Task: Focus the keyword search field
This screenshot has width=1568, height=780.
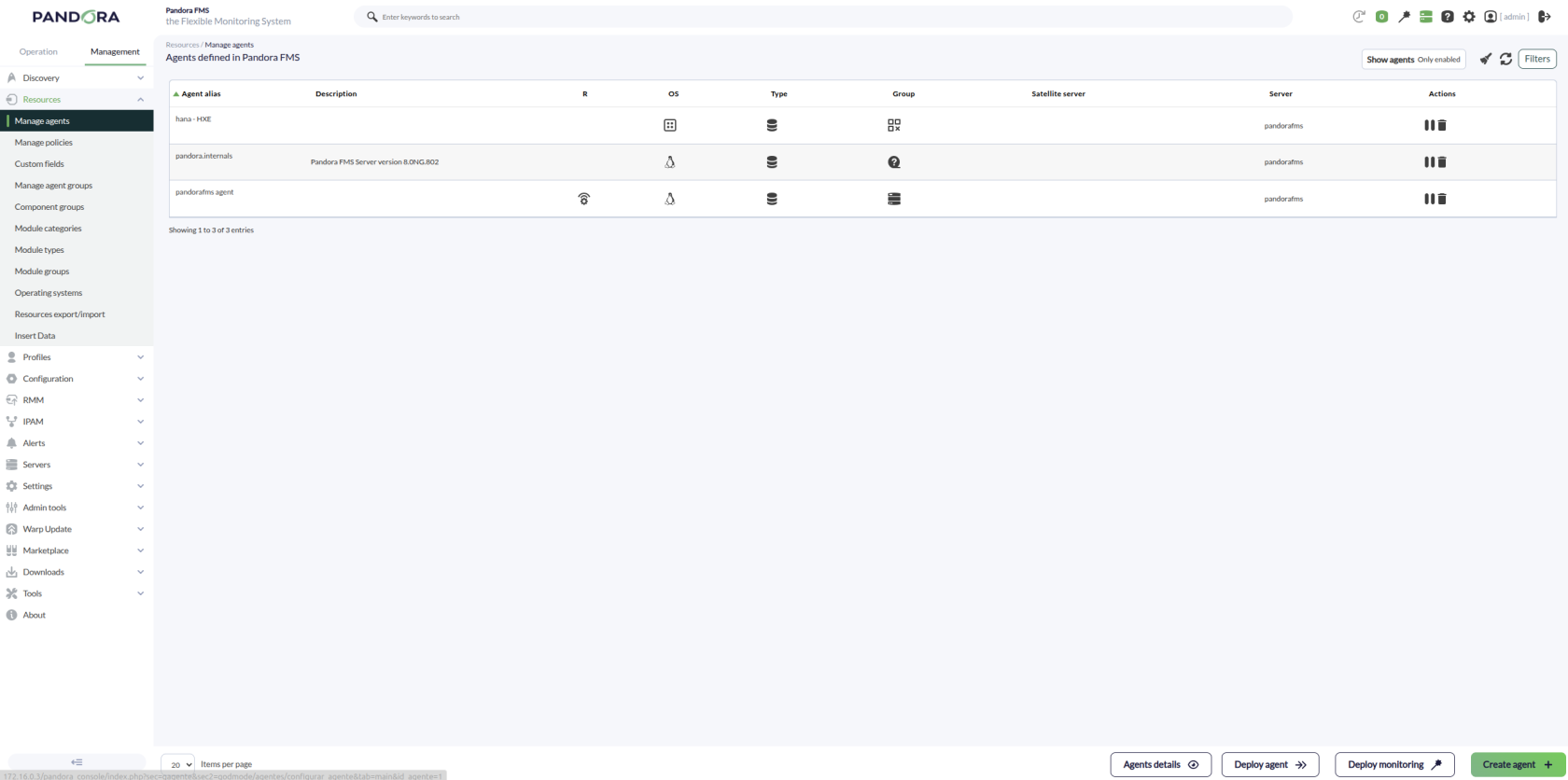Action: 823,17
